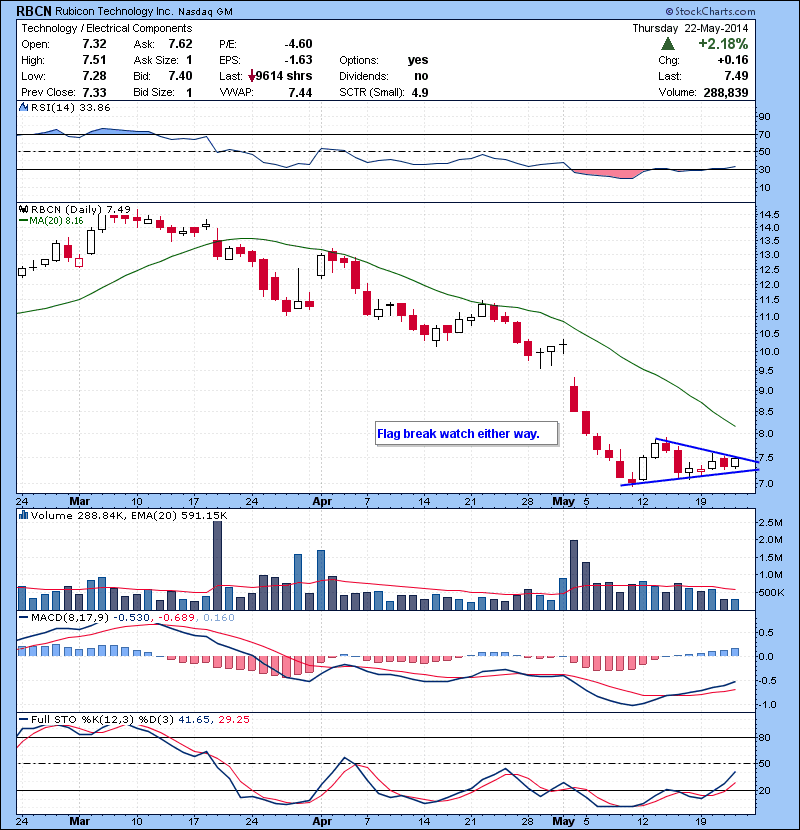Click the Chg value +0.16
Screen dimensions: 800x830
tap(733, 60)
